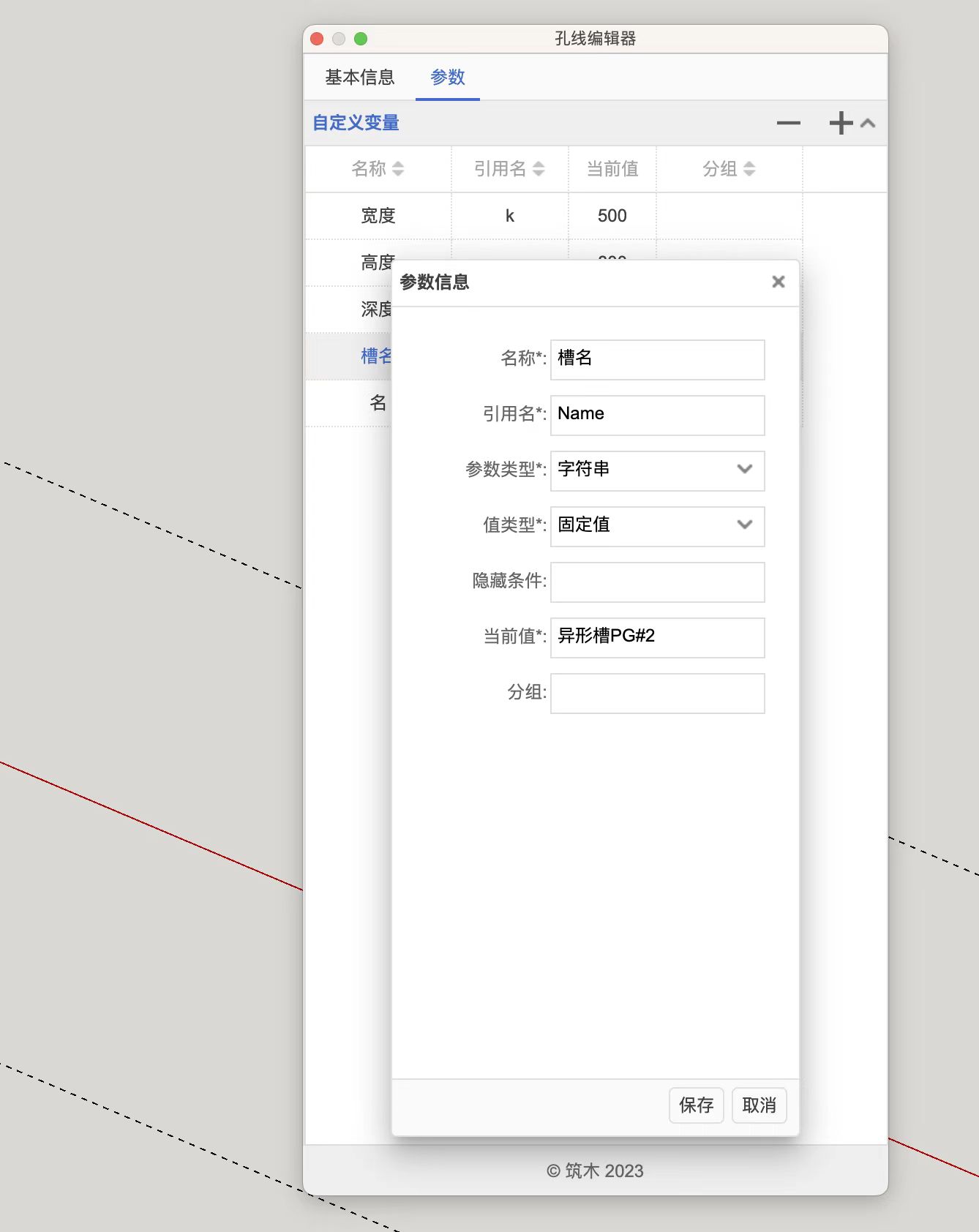The image size is (979, 1232).
Task: Switch to the 基本信息 tab
Action: [x=359, y=78]
